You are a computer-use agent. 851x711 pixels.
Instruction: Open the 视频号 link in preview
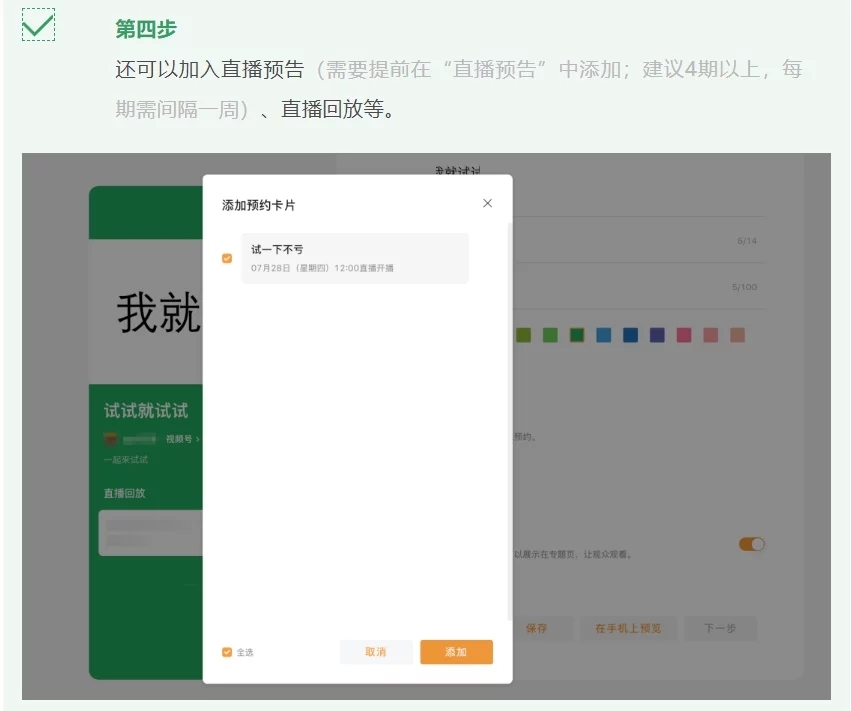coord(182,438)
